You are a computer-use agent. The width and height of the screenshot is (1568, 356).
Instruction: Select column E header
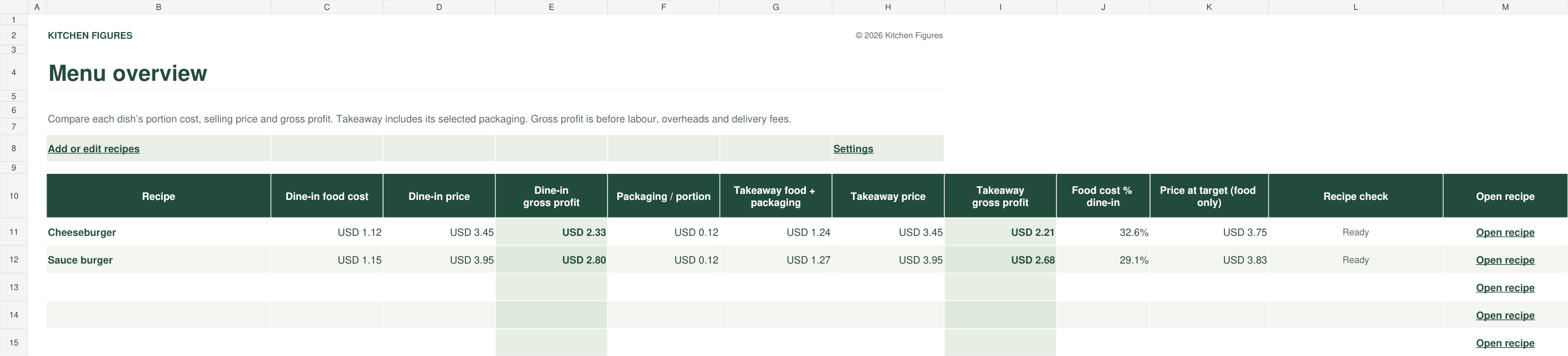click(551, 7)
